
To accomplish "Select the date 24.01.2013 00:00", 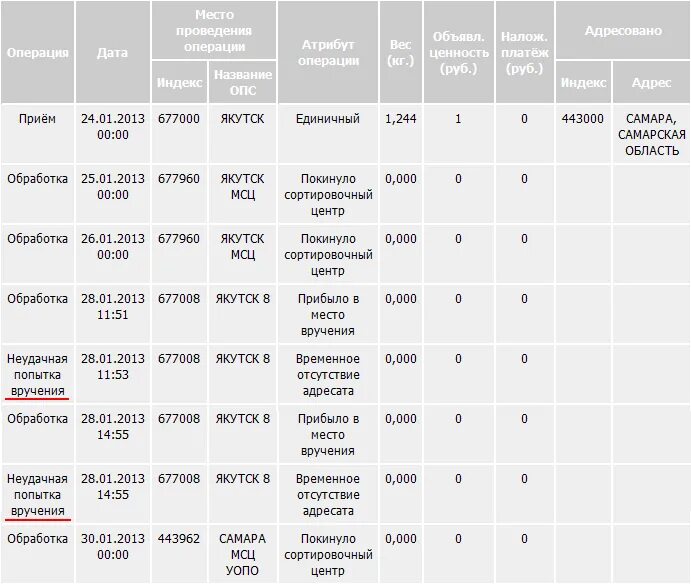I will pos(113,126).
